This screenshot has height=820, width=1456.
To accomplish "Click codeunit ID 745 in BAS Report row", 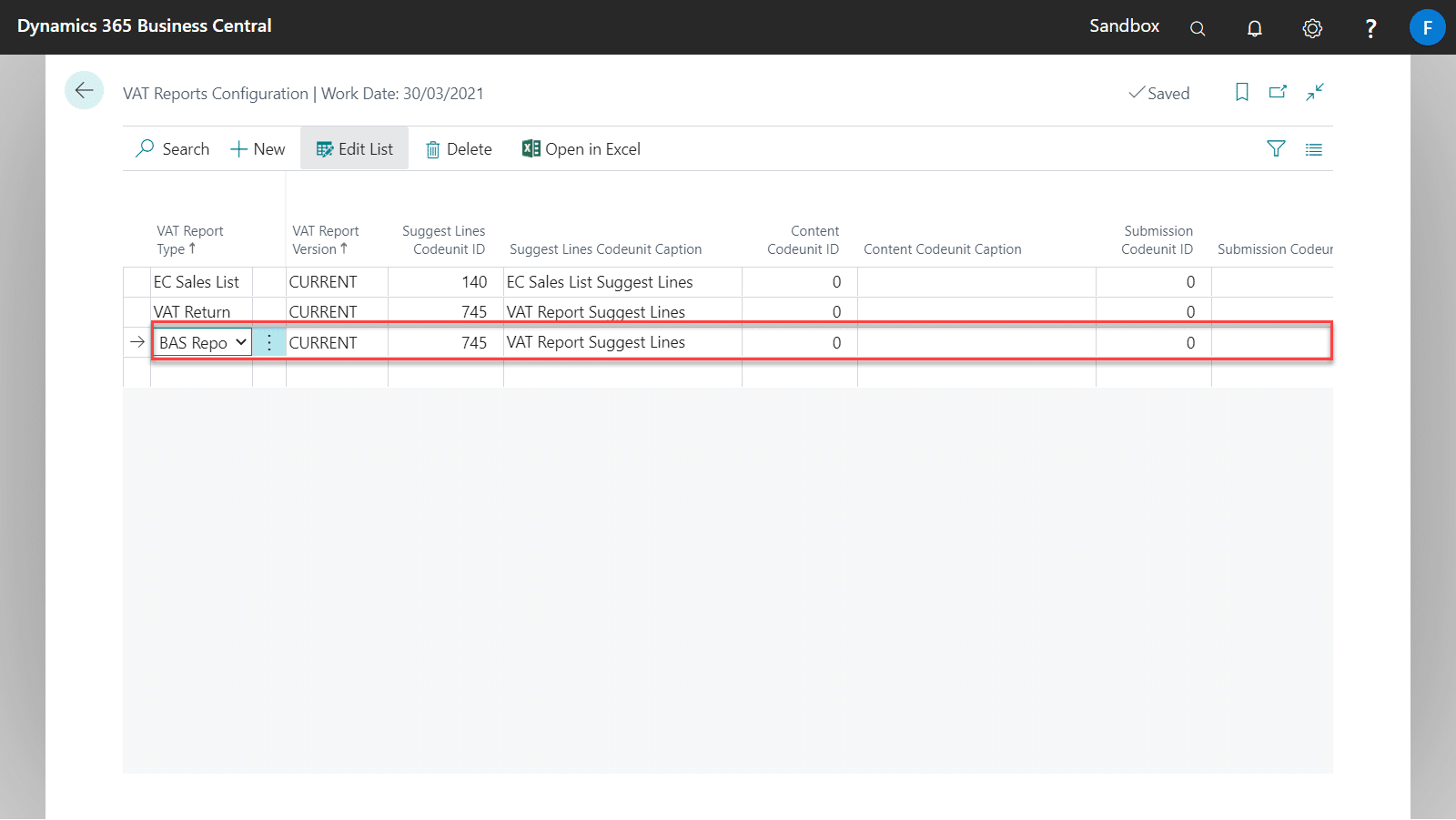I will [x=474, y=343].
